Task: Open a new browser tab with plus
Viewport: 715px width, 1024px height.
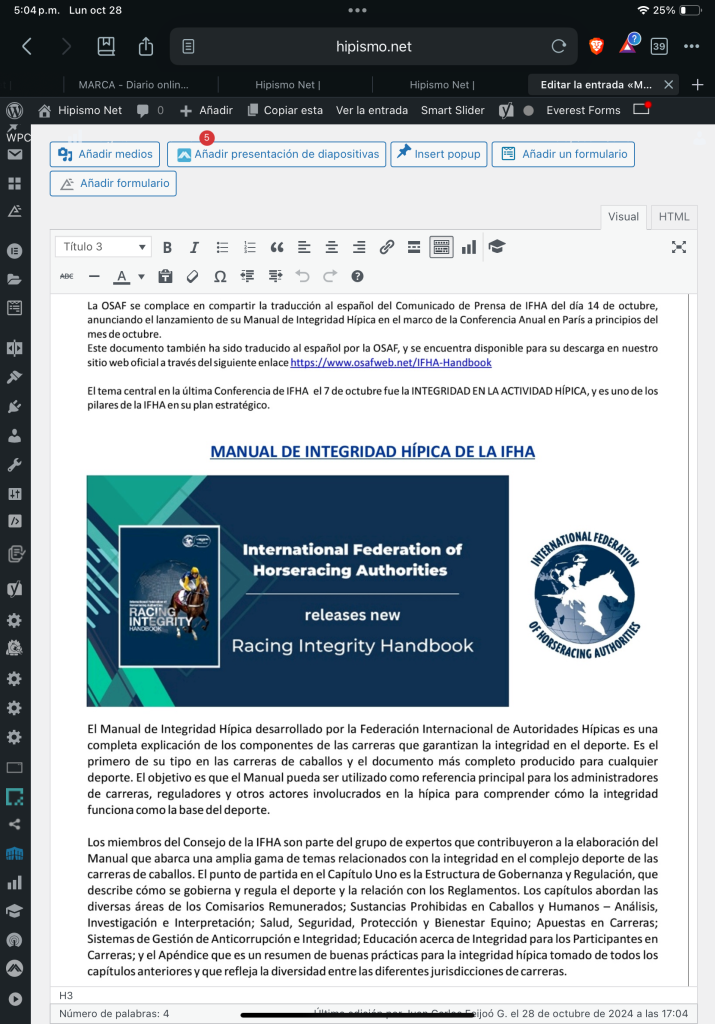Action: [x=697, y=85]
